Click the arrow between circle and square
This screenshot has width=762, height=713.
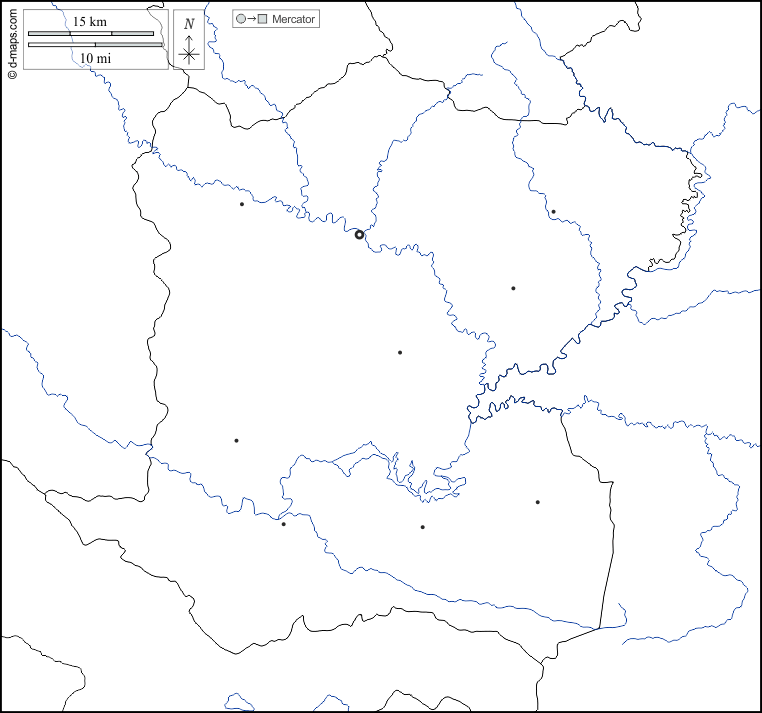click(x=251, y=19)
